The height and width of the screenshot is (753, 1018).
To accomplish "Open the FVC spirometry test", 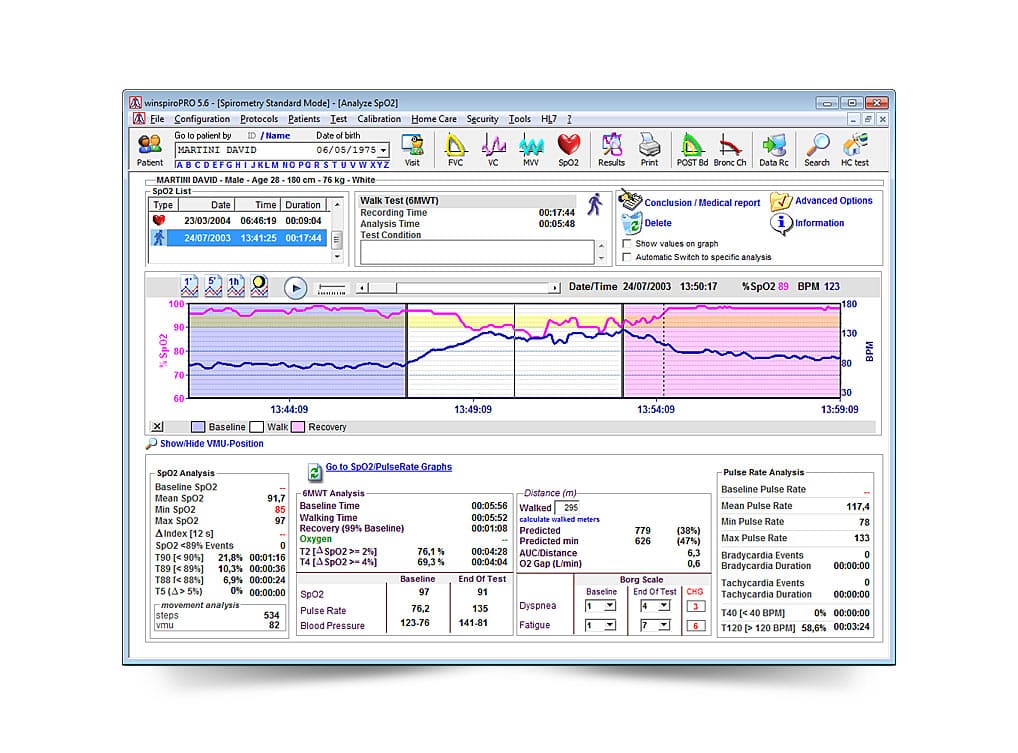I will click(x=455, y=149).
